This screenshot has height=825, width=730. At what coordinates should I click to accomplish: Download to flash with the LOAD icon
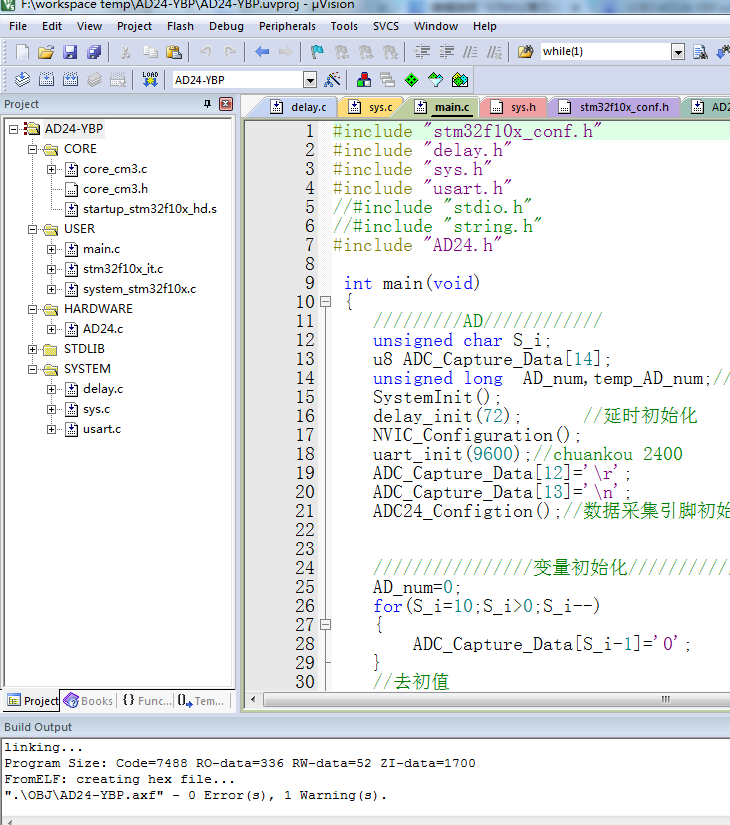150,80
